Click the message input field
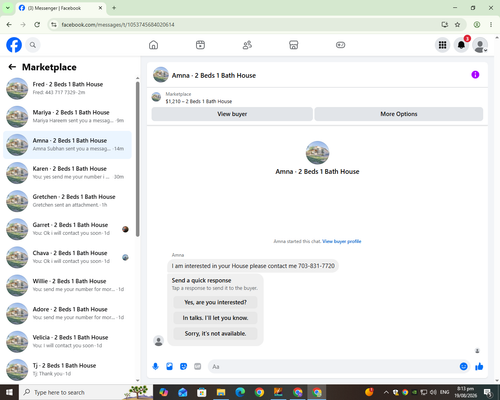 [333, 367]
